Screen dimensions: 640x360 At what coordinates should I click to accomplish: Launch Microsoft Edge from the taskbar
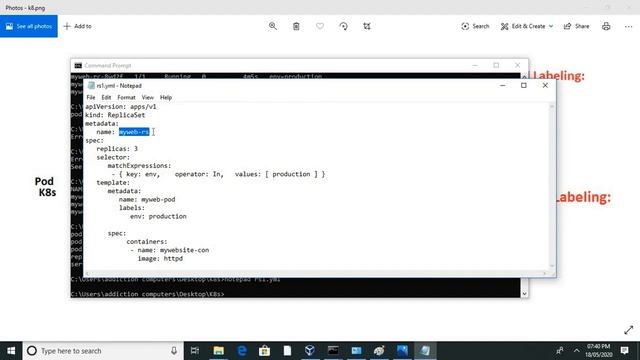tap(242, 351)
